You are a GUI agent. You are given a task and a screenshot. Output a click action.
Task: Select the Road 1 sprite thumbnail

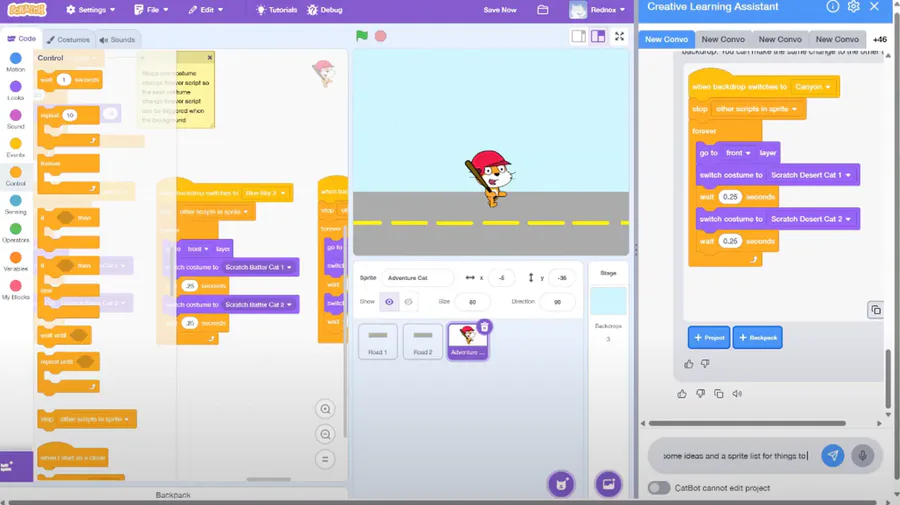click(x=378, y=341)
